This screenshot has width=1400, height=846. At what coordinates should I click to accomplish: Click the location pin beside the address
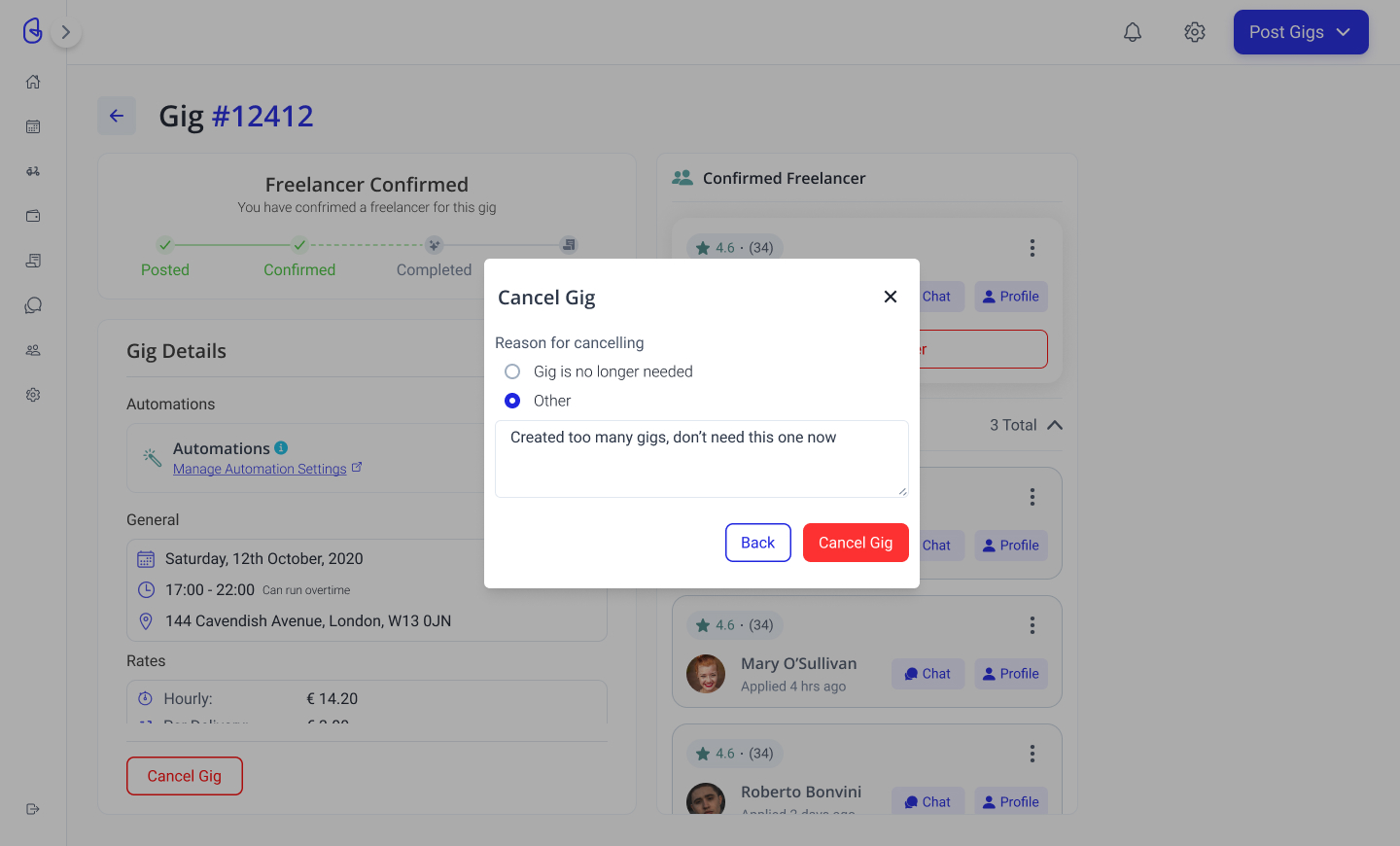(x=146, y=620)
